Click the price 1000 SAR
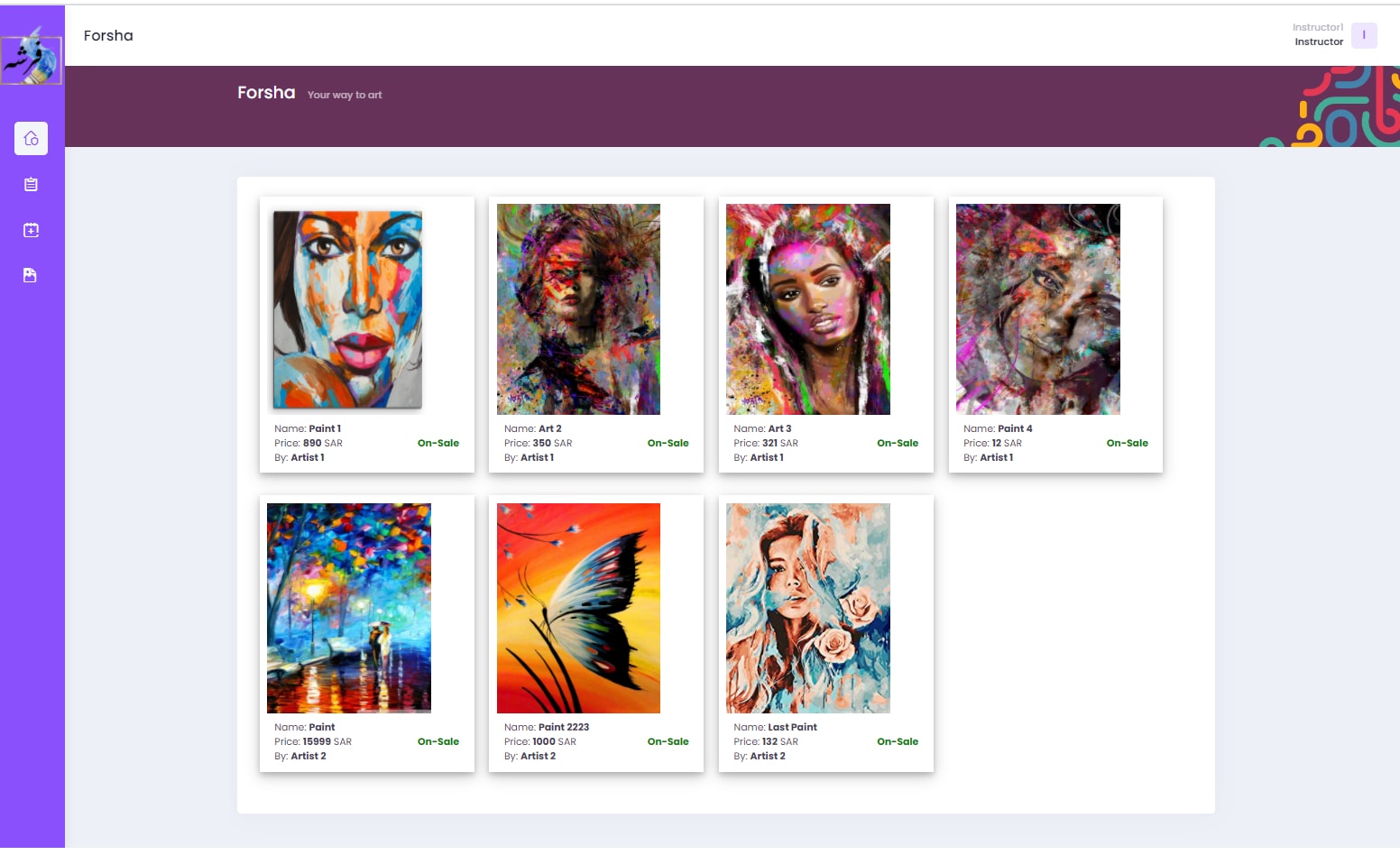 [x=540, y=741]
